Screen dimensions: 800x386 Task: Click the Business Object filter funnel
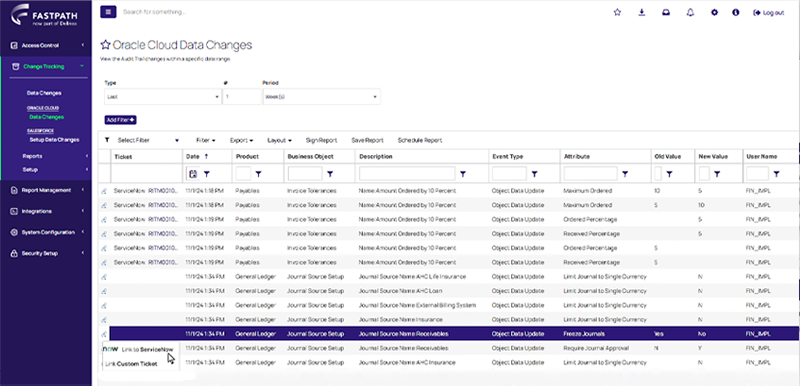330,174
